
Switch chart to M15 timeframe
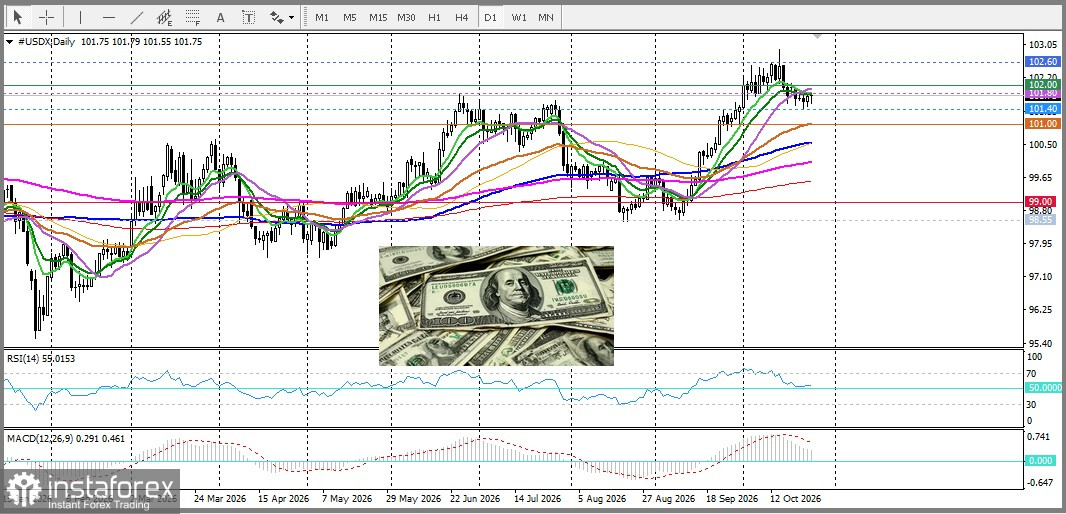pos(378,18)
